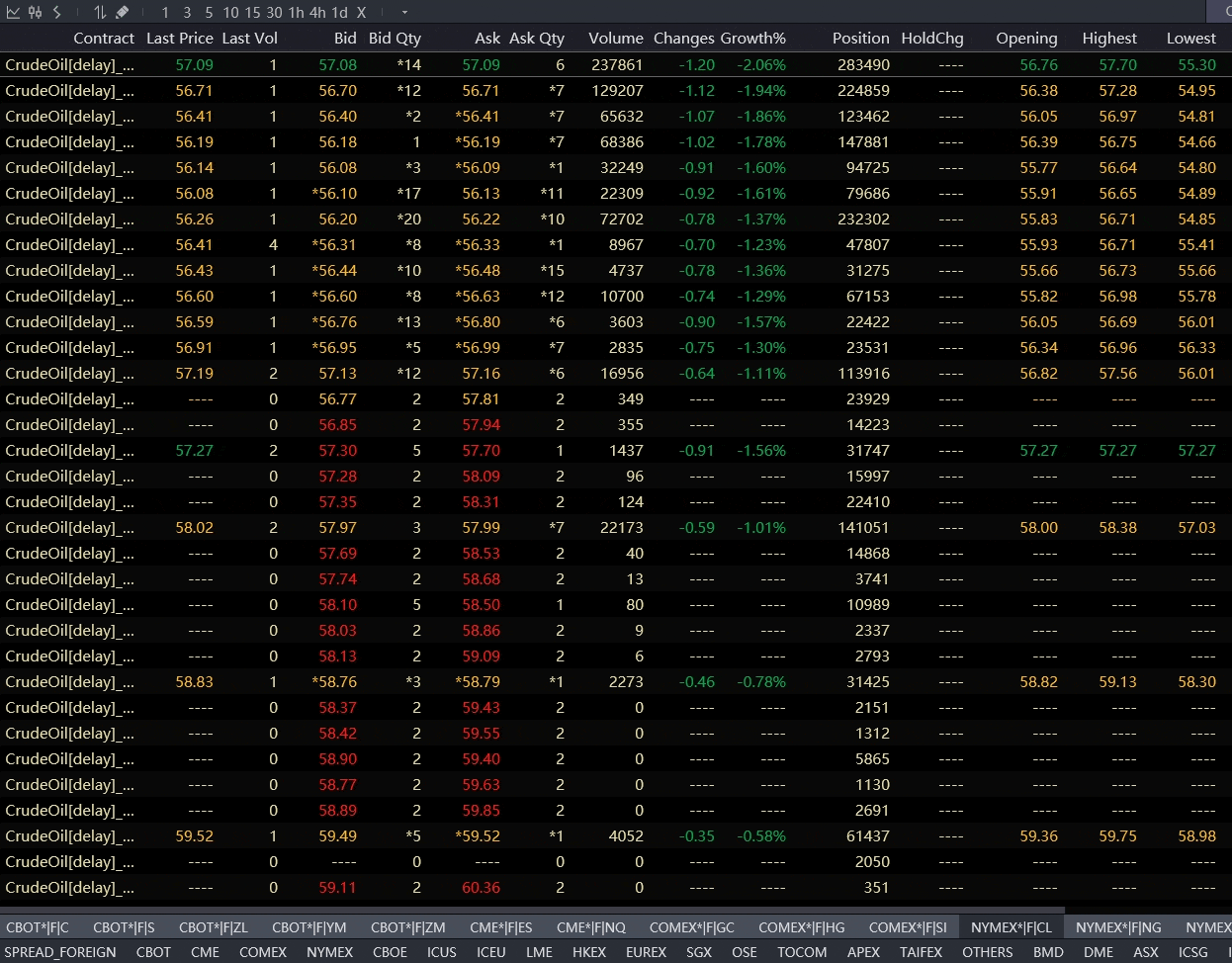Switch to the CBOT exchange tab
This screenshot has width=1232, height=963.
point(153,951)
